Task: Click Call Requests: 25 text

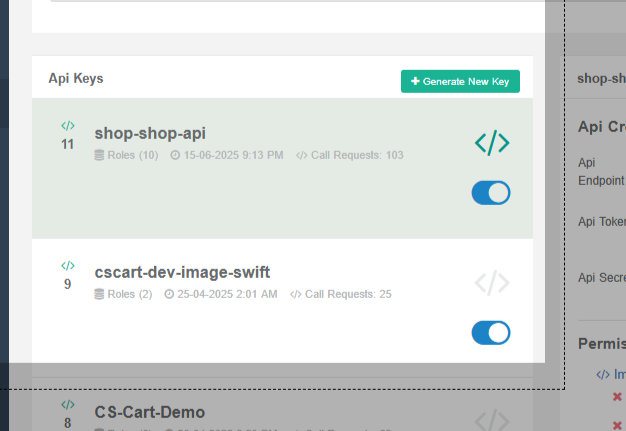Action: click(x=348, y=295)
